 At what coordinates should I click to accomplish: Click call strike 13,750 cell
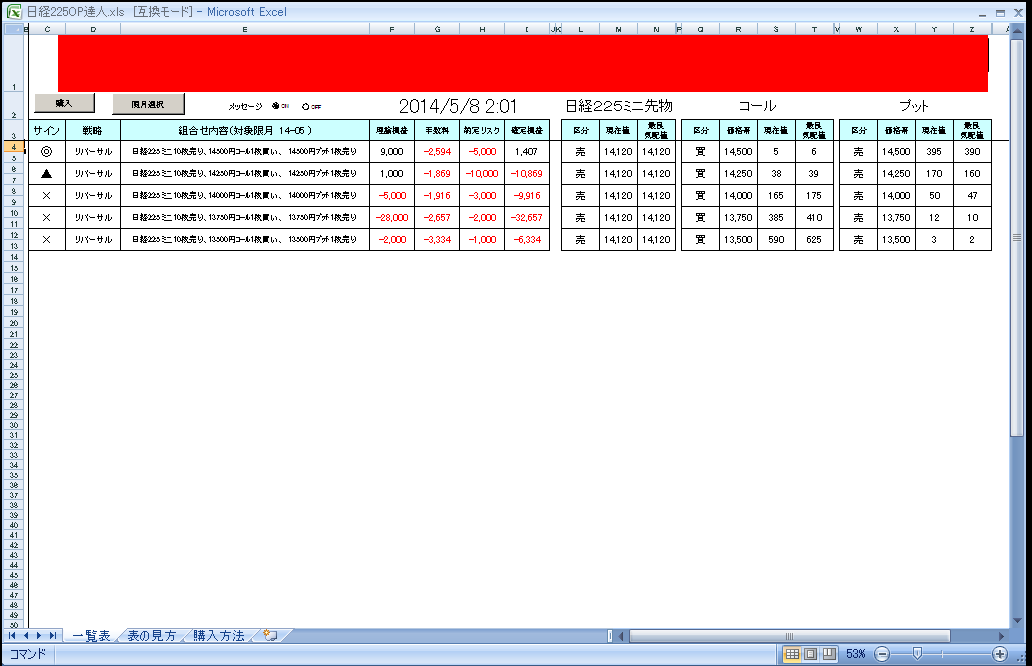(738, 217)
